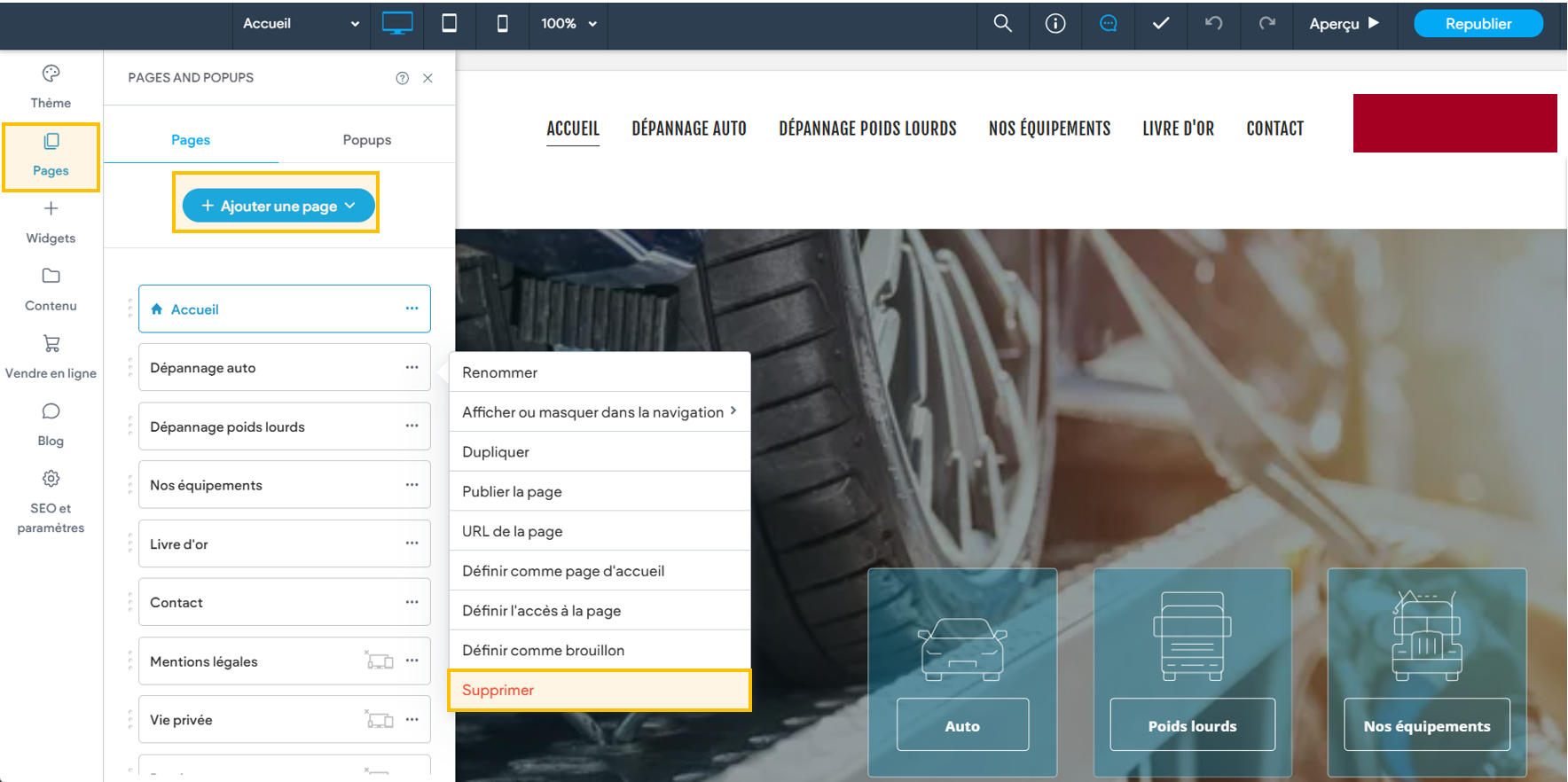
Task: Undo the last action
Action: [1214, 23]
